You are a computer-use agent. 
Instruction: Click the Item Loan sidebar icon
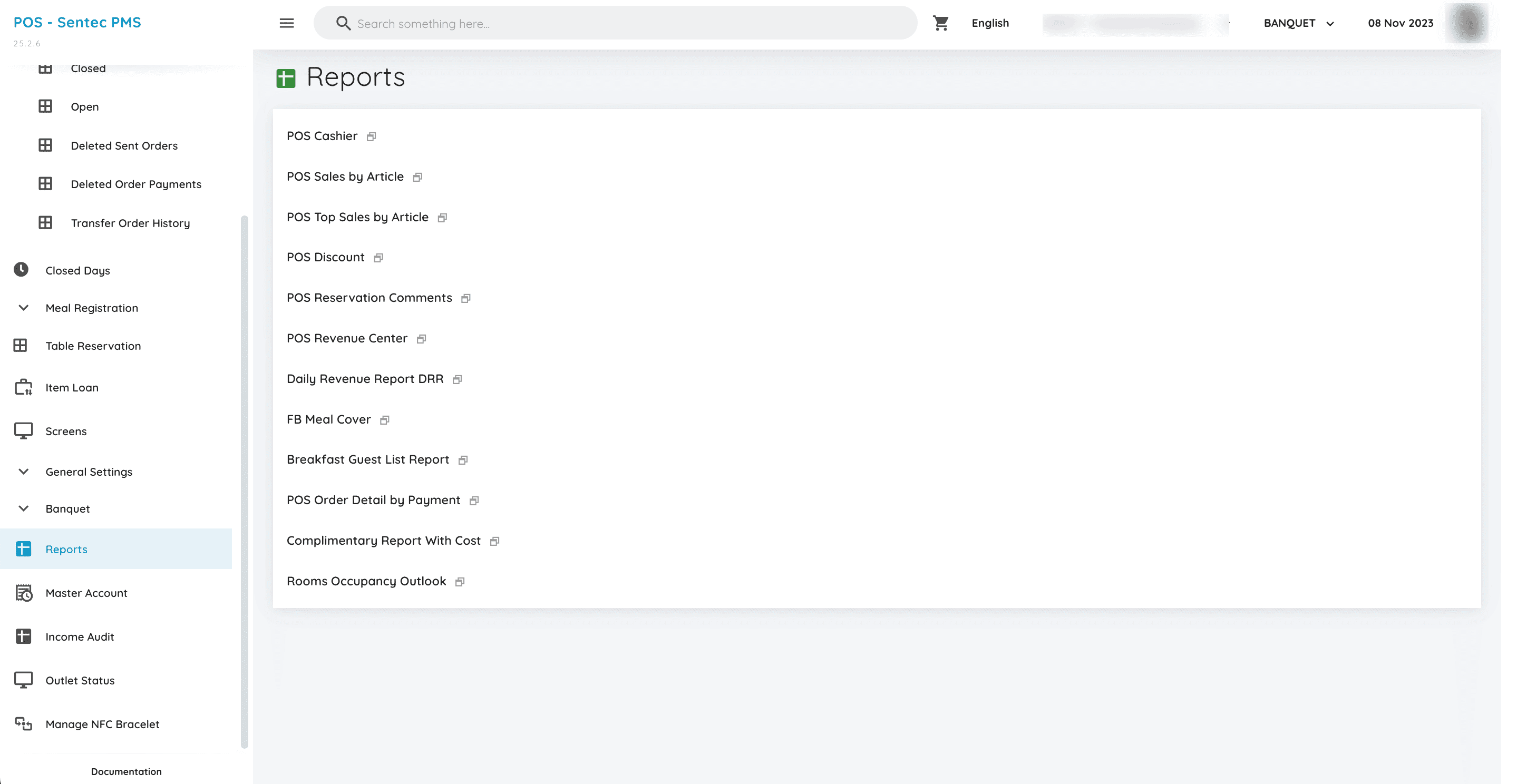pyautogui.click(x=24, y=387)
